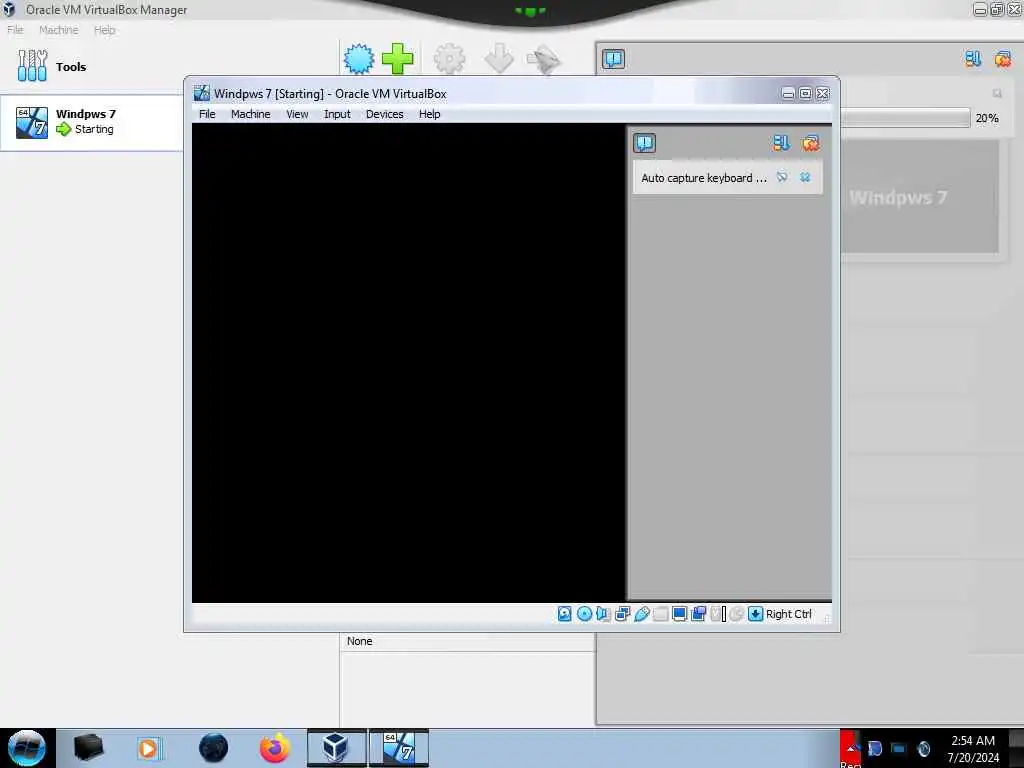The height and width of the screenshot is (768, 1024).
Task: Open Manager's Help menu
Action: 104,30
